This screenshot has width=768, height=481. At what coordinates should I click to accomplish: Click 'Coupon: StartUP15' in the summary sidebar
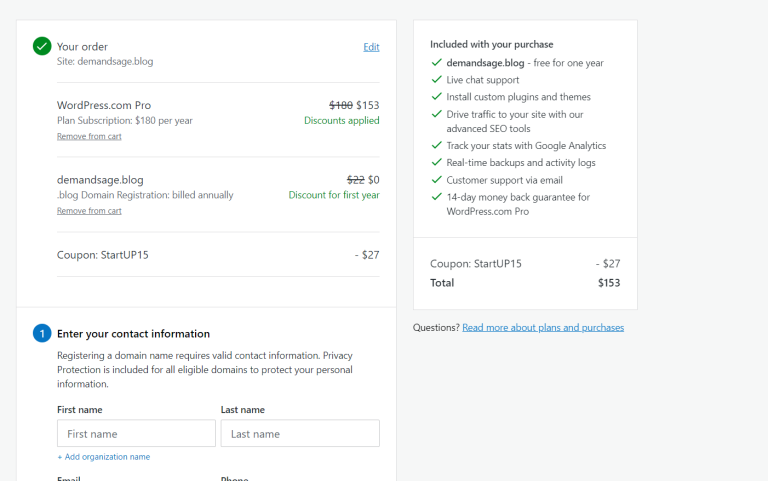[x=476, y=264]
